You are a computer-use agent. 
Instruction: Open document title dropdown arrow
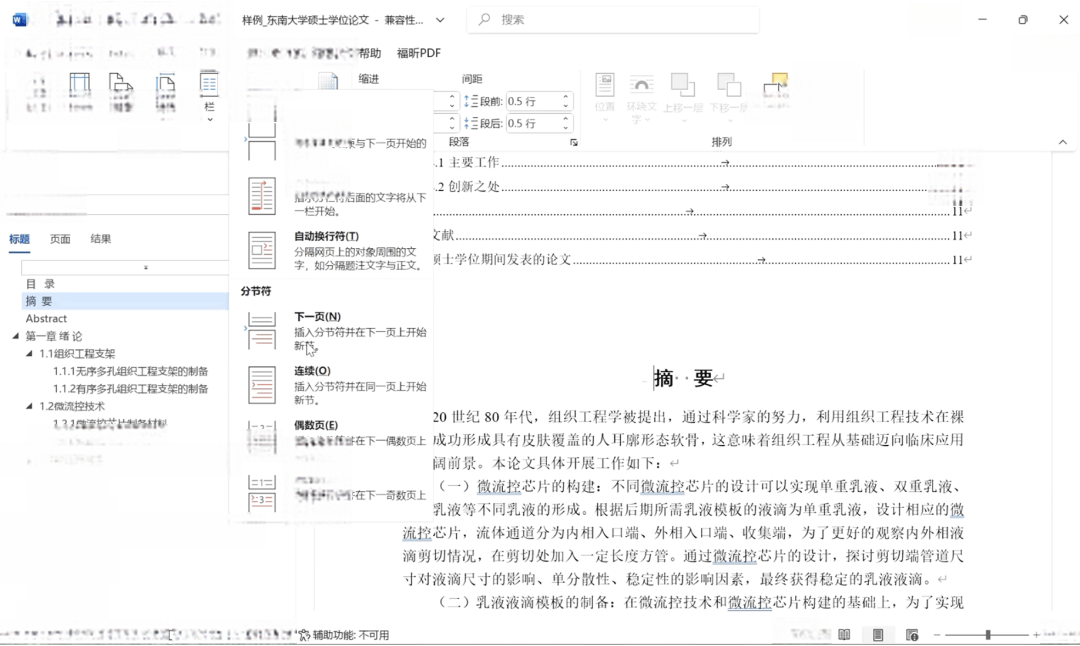[440, 20]
